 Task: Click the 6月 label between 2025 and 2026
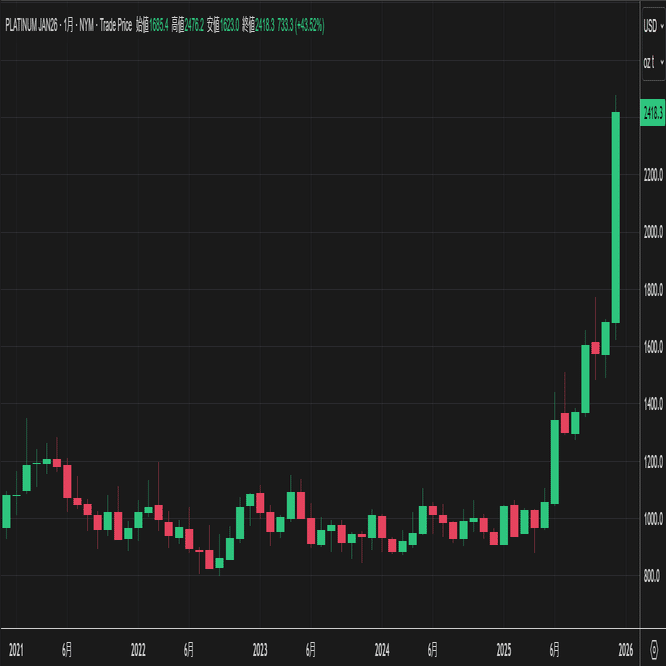[554, 650]
